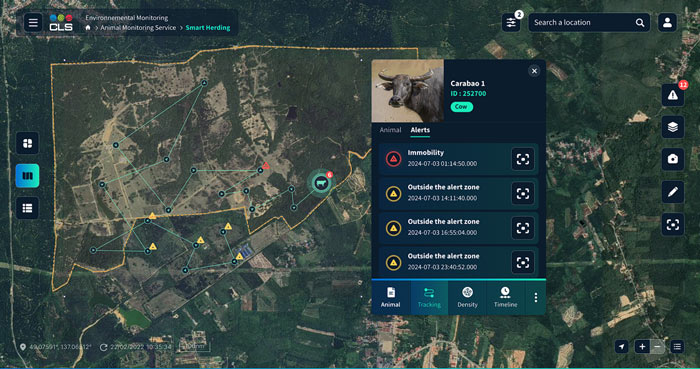
Task: Open alerts warning icon with badge 12
Action: 673,95
